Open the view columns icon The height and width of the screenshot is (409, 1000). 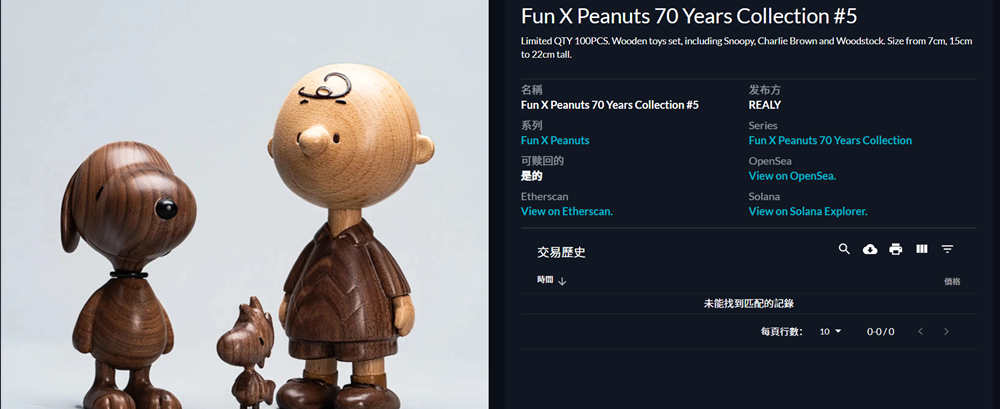pyautogui.click(x=922, y=249)
